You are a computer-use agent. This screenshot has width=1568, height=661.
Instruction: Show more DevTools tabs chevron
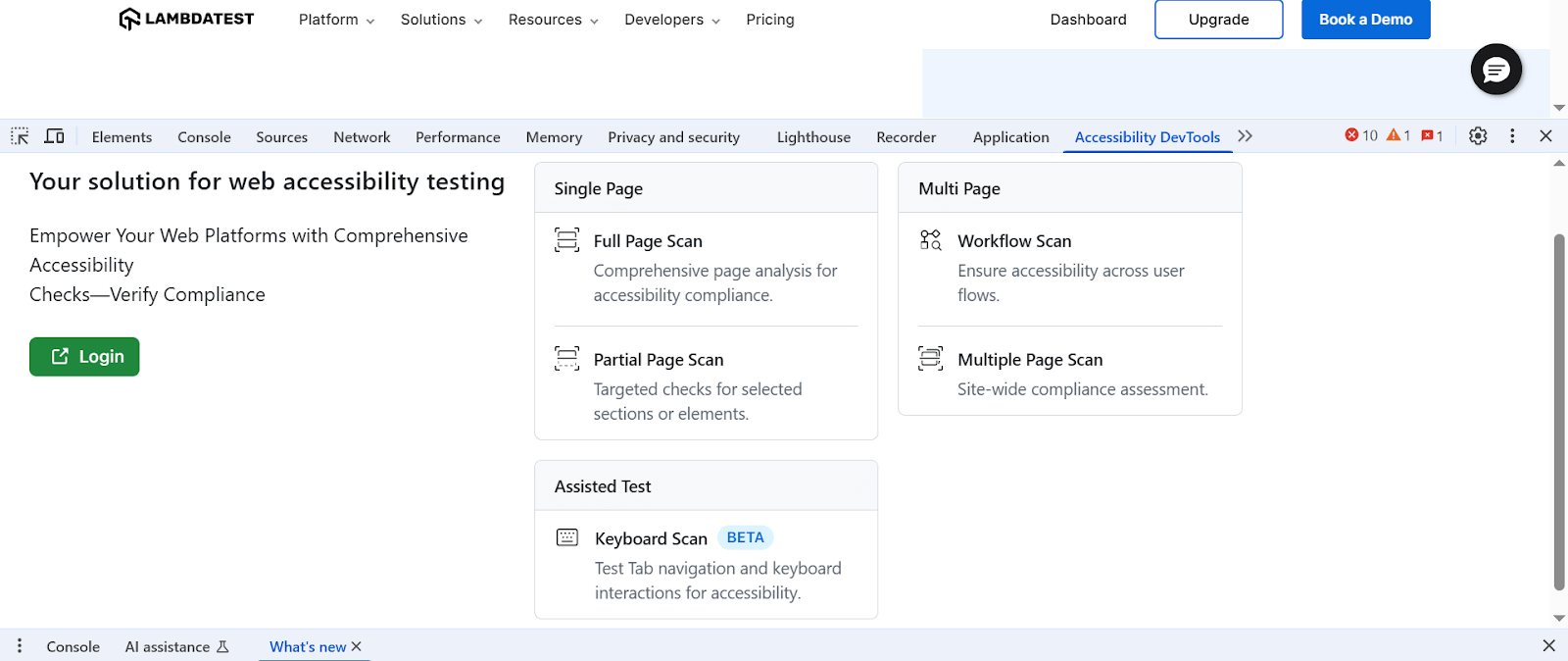pos(1245,136)
